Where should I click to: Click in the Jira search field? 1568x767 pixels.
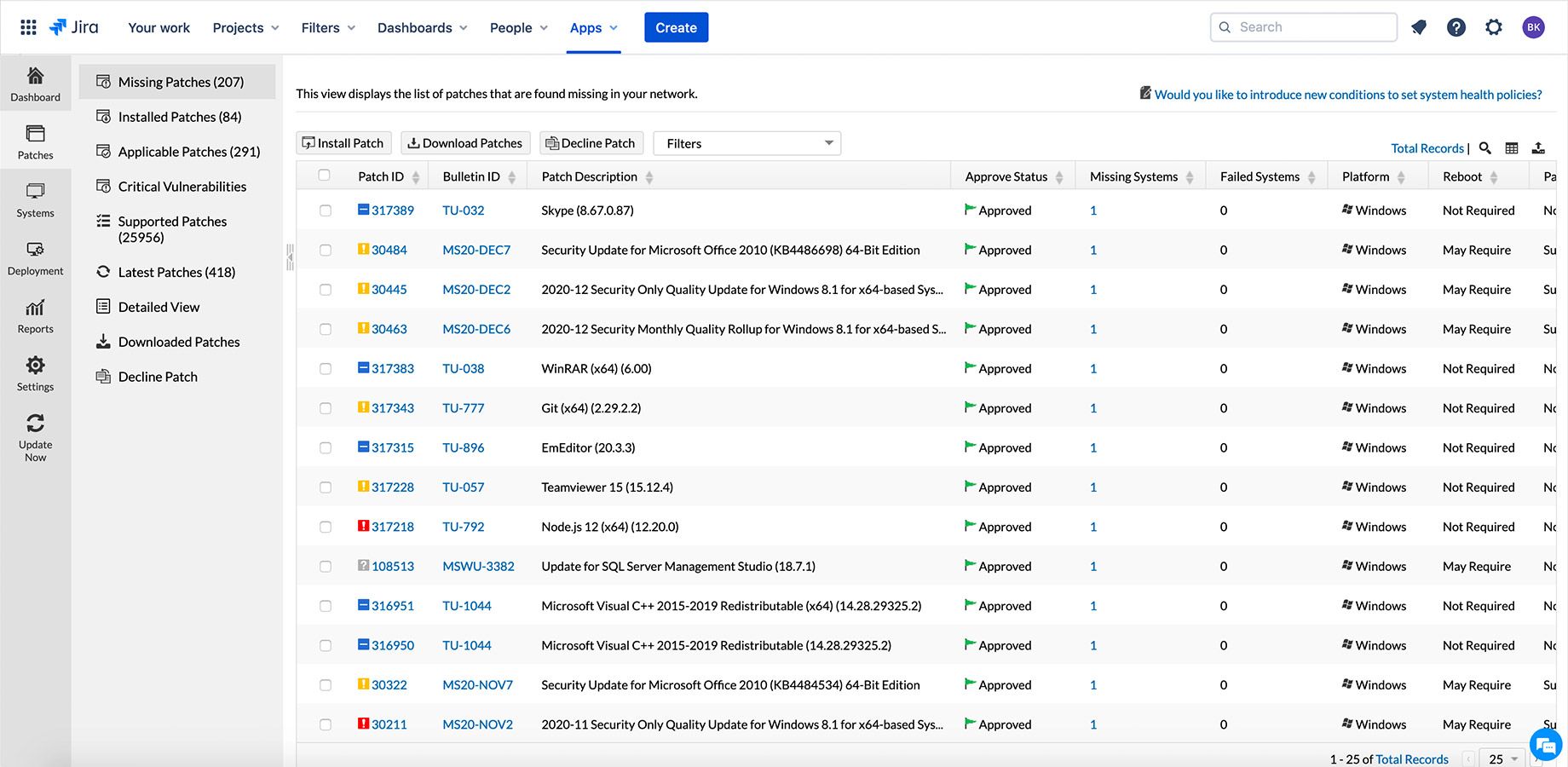(1304, 27)
